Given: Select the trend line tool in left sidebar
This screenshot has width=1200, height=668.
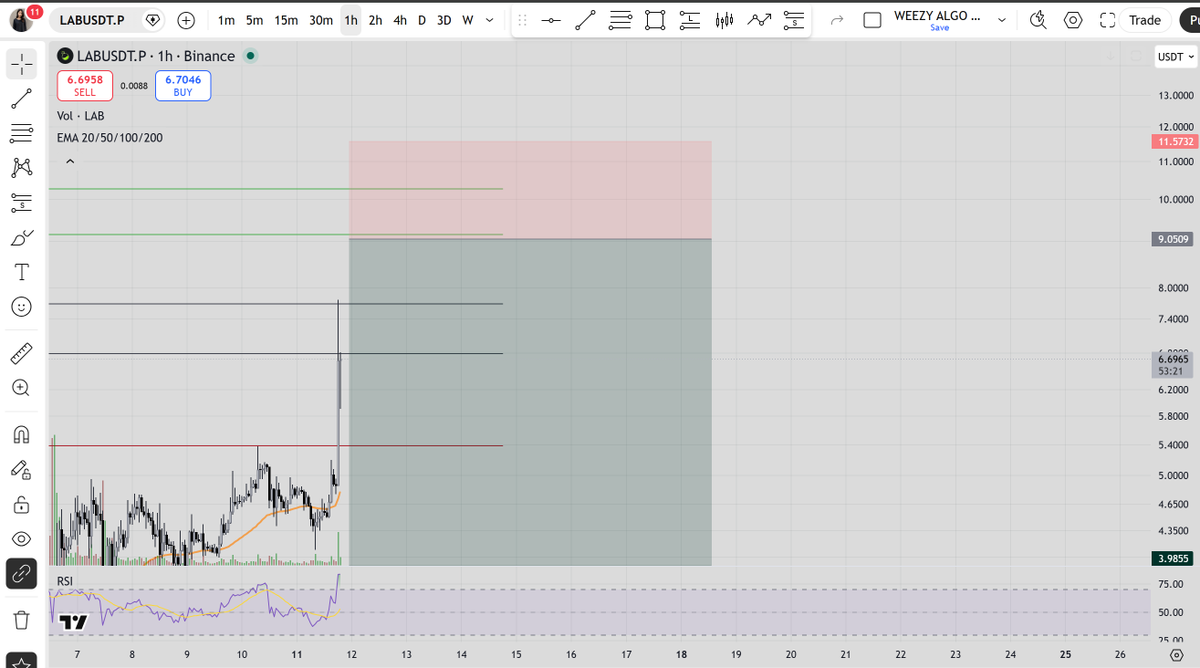Looking at the screenshot, I should 22,98.
